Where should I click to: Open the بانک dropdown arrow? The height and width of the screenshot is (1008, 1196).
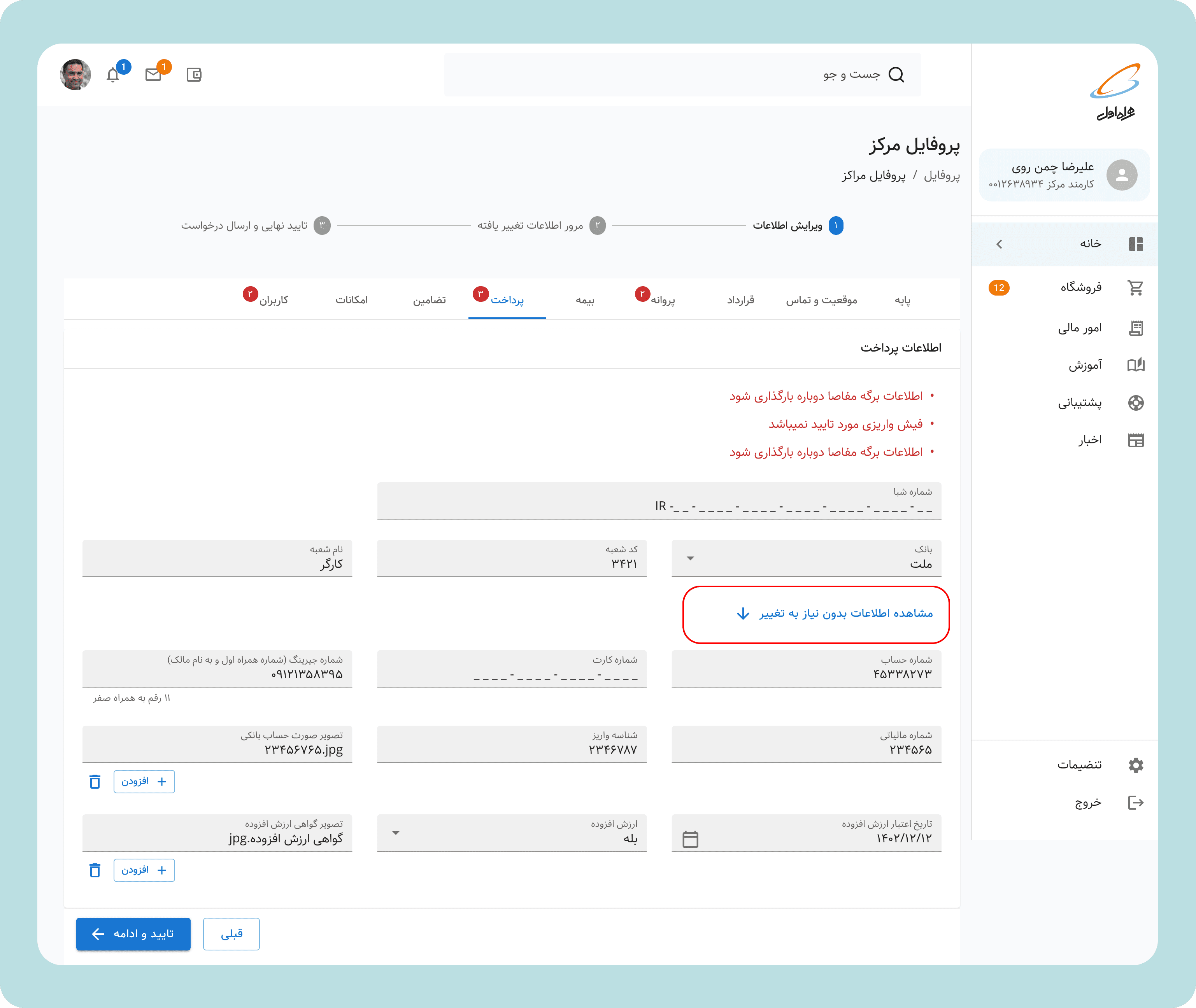(690, 558)
